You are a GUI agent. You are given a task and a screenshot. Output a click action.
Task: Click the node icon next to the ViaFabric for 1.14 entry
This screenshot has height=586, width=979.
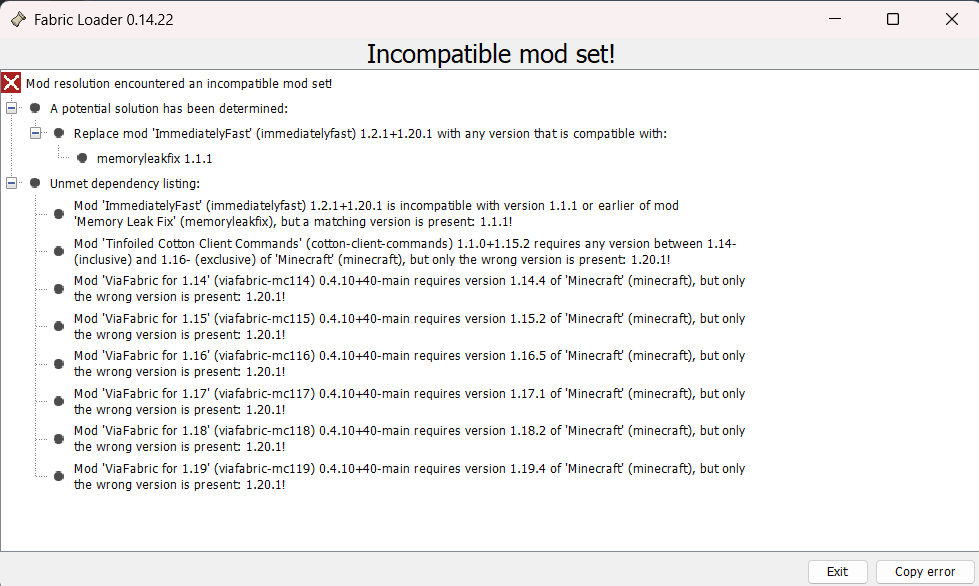pos(57,287)
